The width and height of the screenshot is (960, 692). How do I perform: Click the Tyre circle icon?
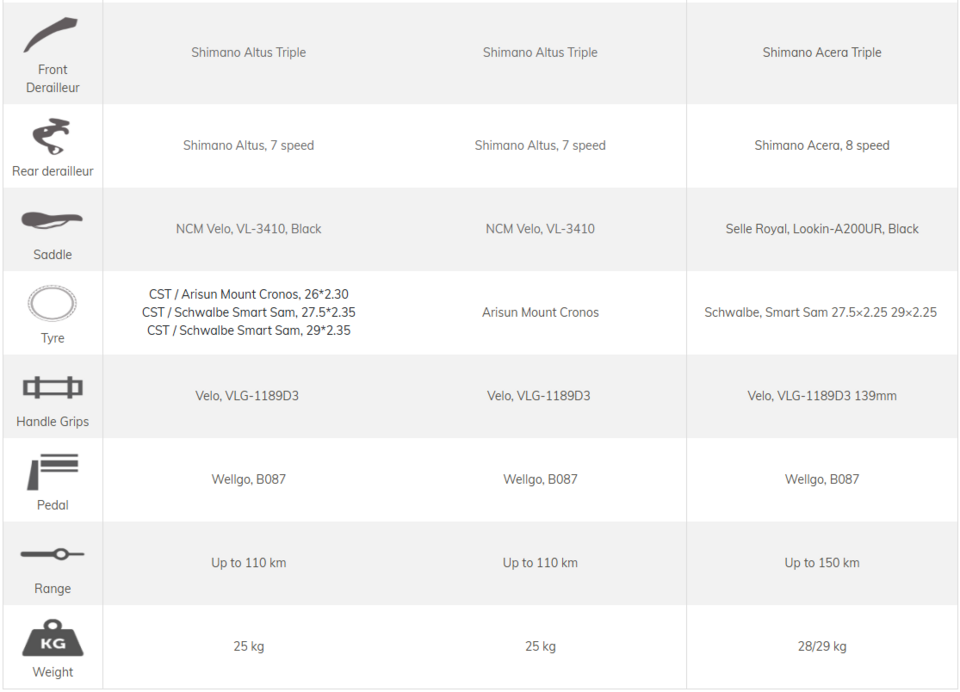point(52,303)
